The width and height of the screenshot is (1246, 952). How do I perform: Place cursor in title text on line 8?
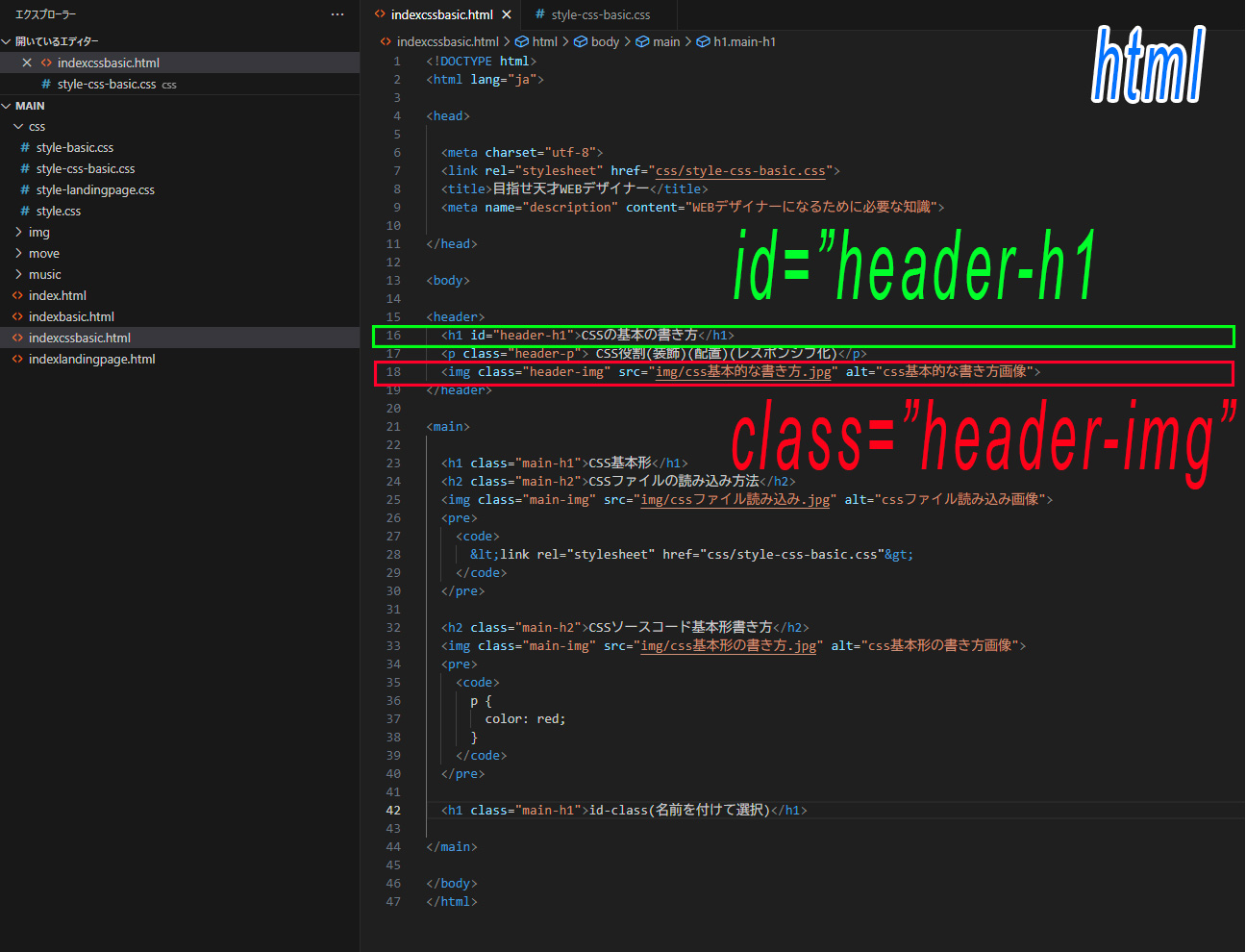[x=571, y=189]
